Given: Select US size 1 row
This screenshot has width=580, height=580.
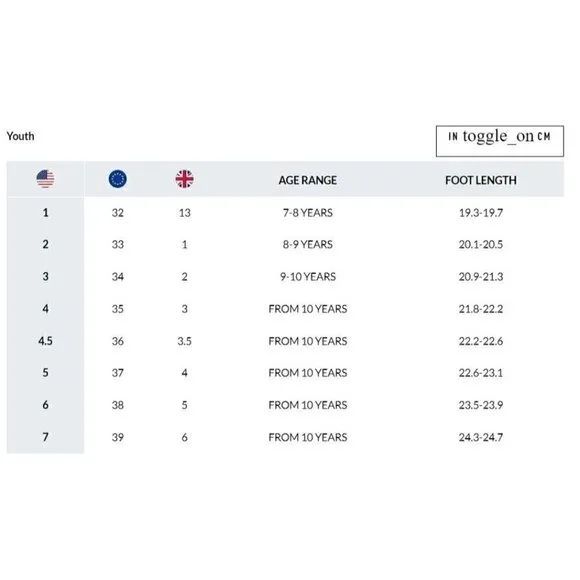Looking at the screenshot, I should (286, 213).
